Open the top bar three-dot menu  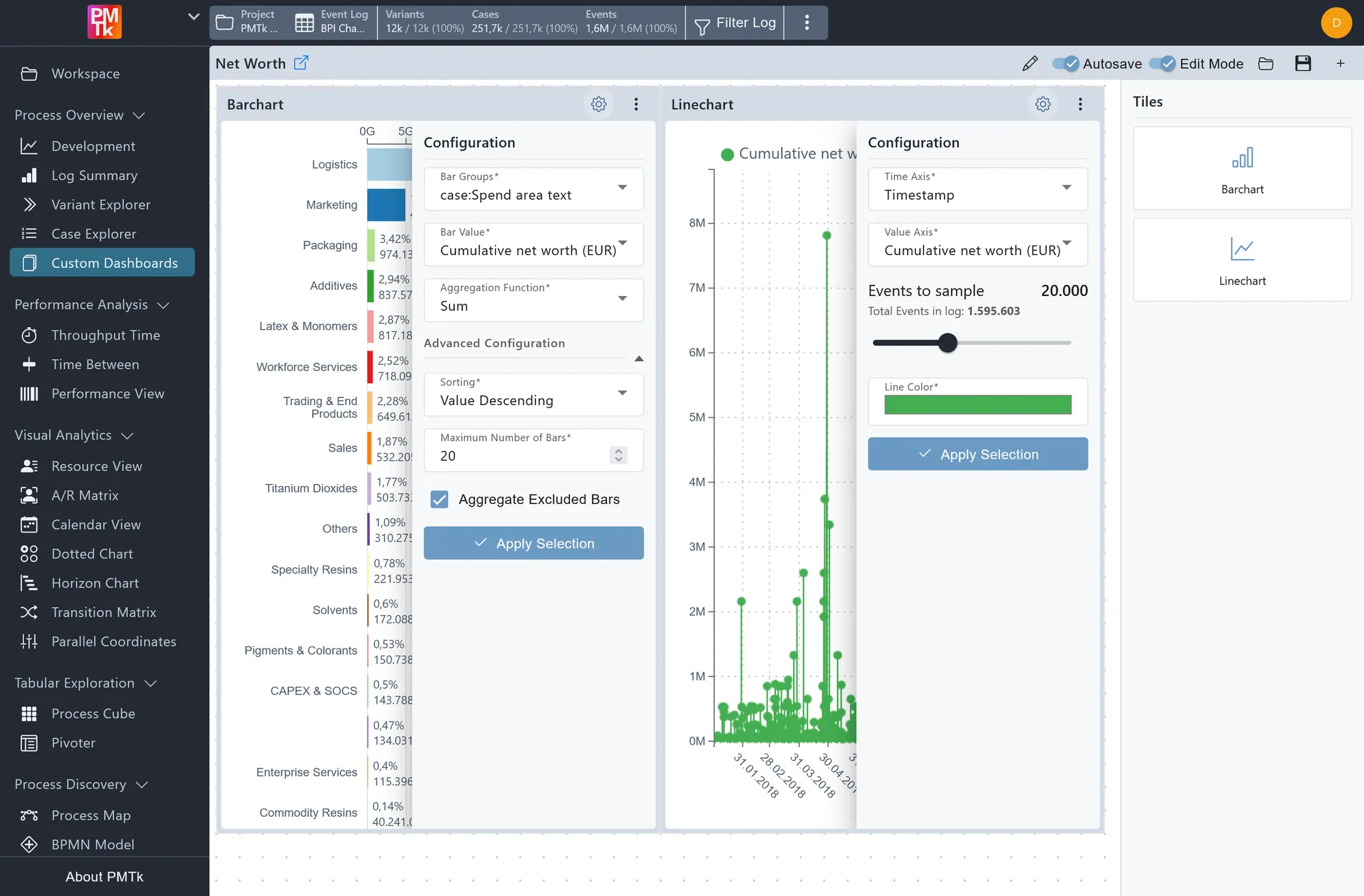tap(806, 23)
